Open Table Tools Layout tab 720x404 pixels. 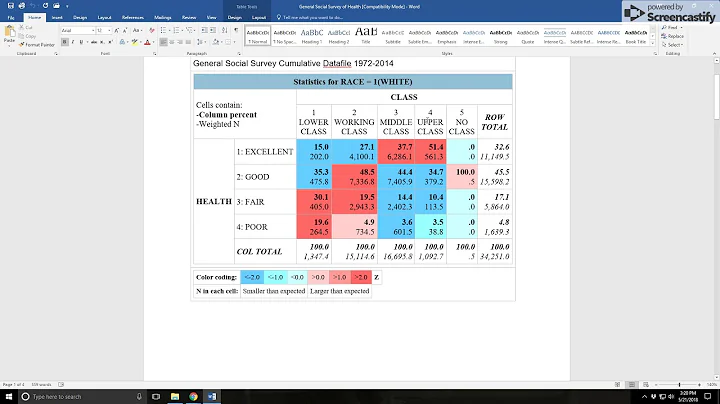coord(259,17)
